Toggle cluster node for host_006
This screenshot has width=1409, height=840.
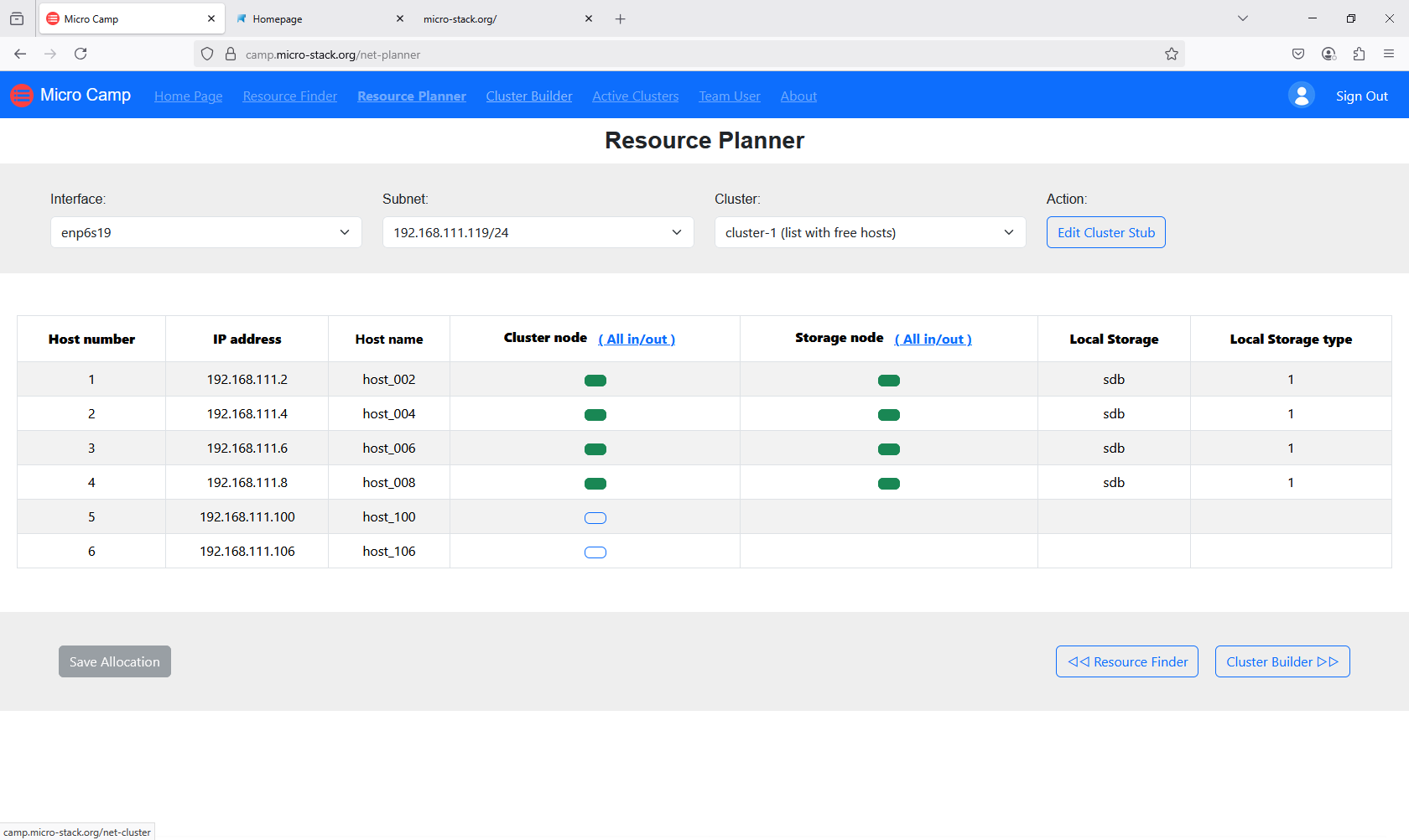tap(595, 449)
